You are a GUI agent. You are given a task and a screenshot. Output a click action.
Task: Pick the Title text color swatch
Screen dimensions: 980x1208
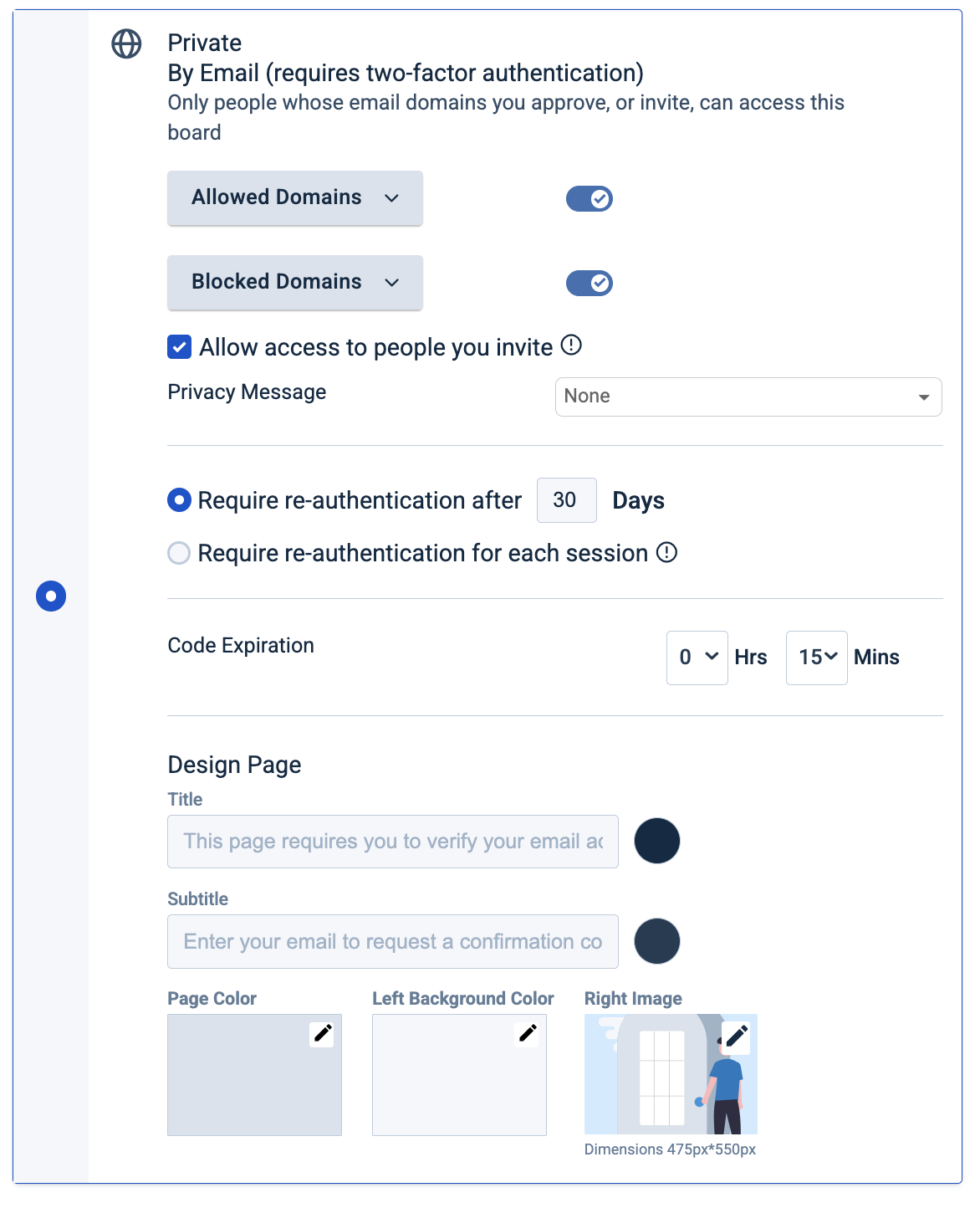pyautogui.click(x=657, y=841)
